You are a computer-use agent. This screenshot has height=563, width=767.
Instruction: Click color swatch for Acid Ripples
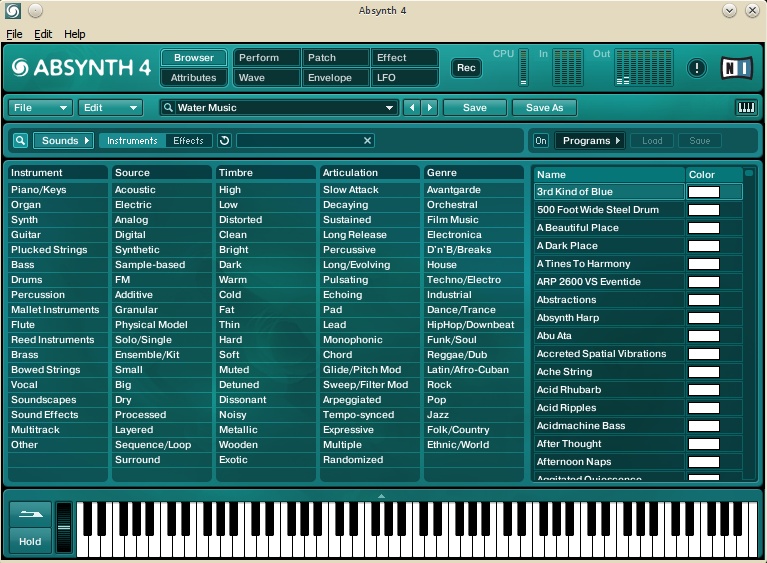click(x=704, y=408)
